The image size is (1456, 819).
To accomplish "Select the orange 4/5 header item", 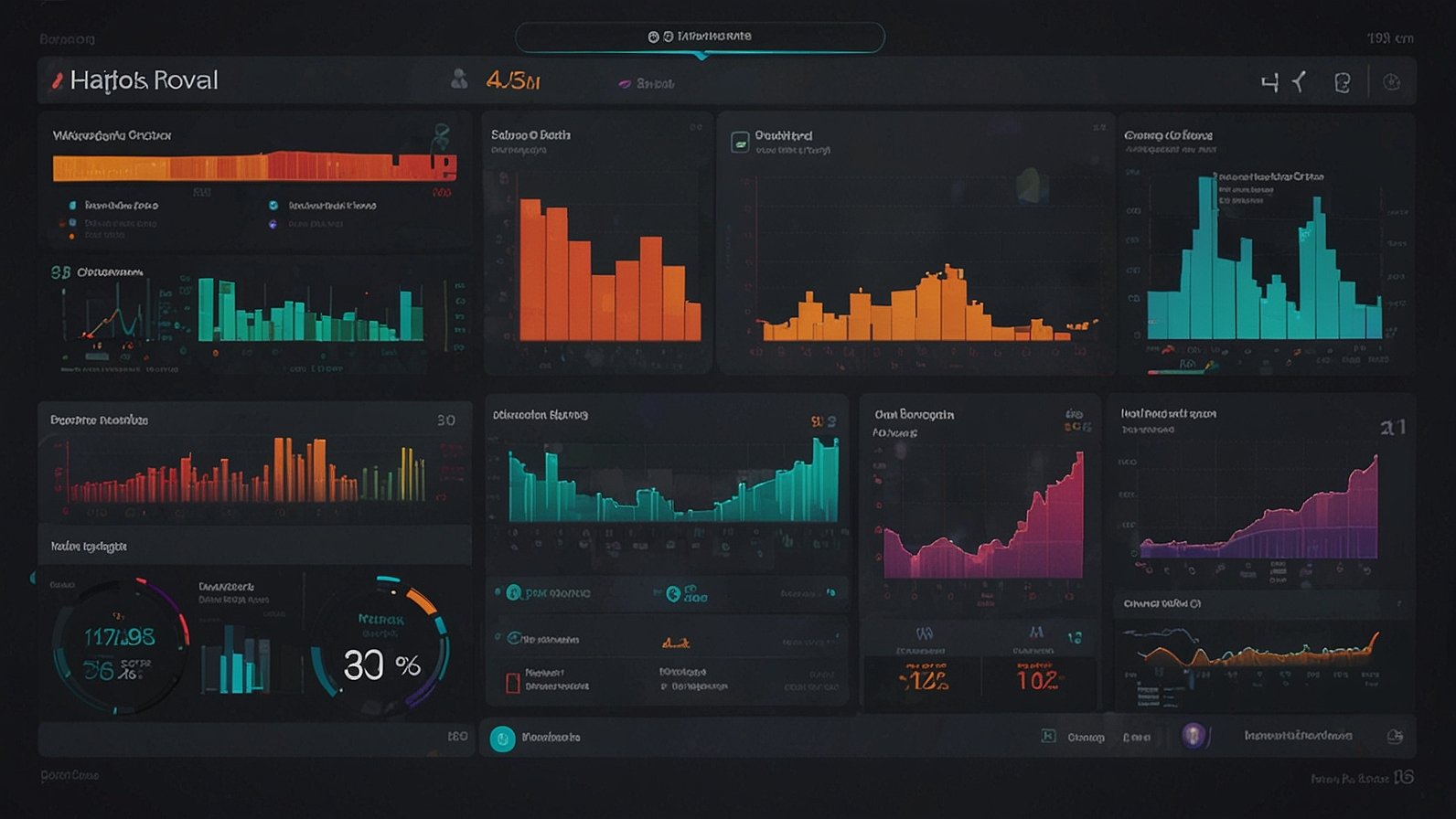I will [x=513, y=80].
